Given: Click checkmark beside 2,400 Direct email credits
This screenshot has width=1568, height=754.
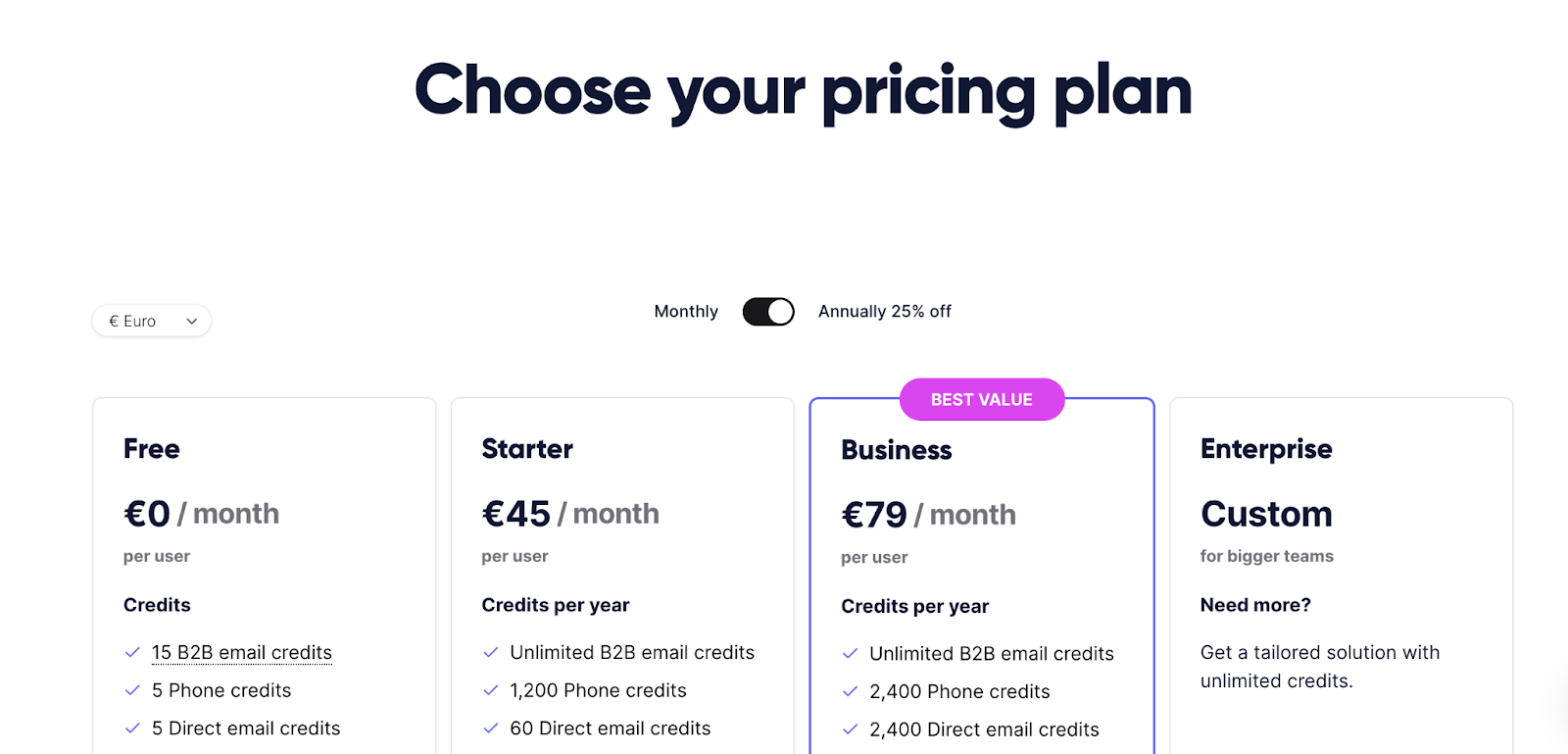Looking at the screenshot, I should click(850, 729).
